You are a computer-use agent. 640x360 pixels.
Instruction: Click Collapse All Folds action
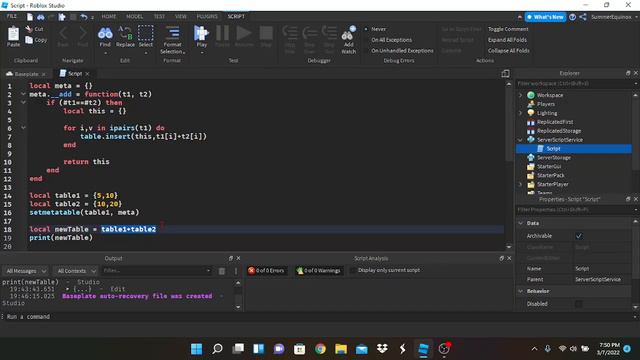pos(509,51)
